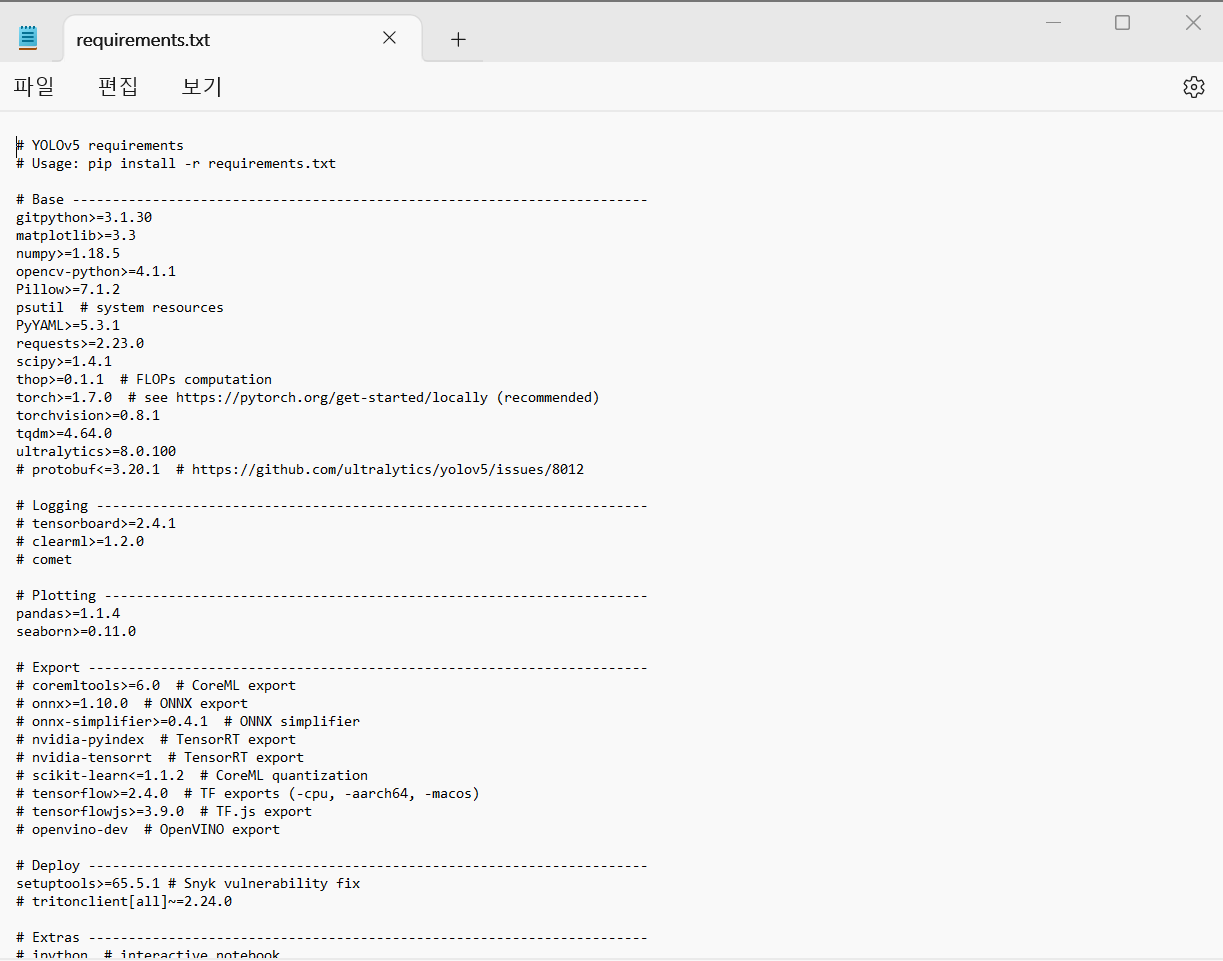Click the 'thop>=0.1.1' FLOPs computation line
The height and width of the screenshot is (961, 1223).
coord(144,379)
